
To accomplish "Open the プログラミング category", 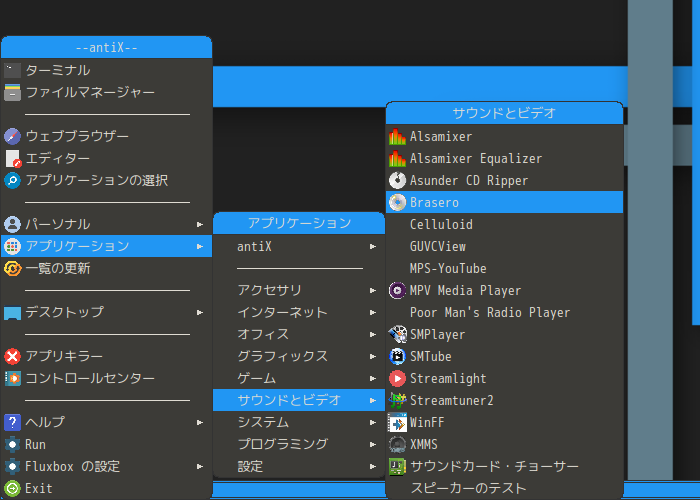I will pyautogui.click(x=299, y=444).
